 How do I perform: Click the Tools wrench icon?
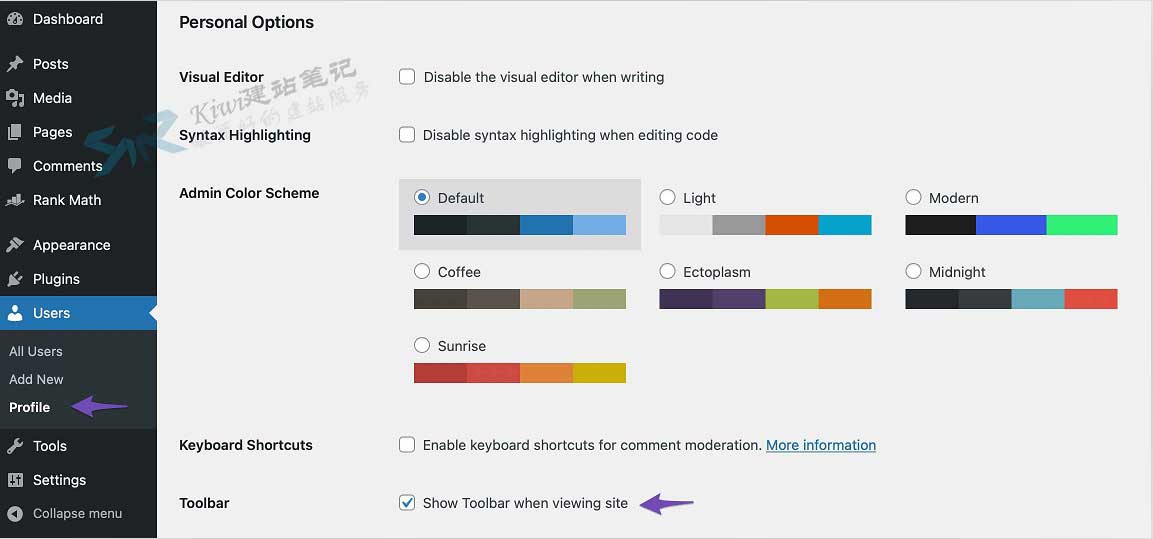(x=15, y=446)
